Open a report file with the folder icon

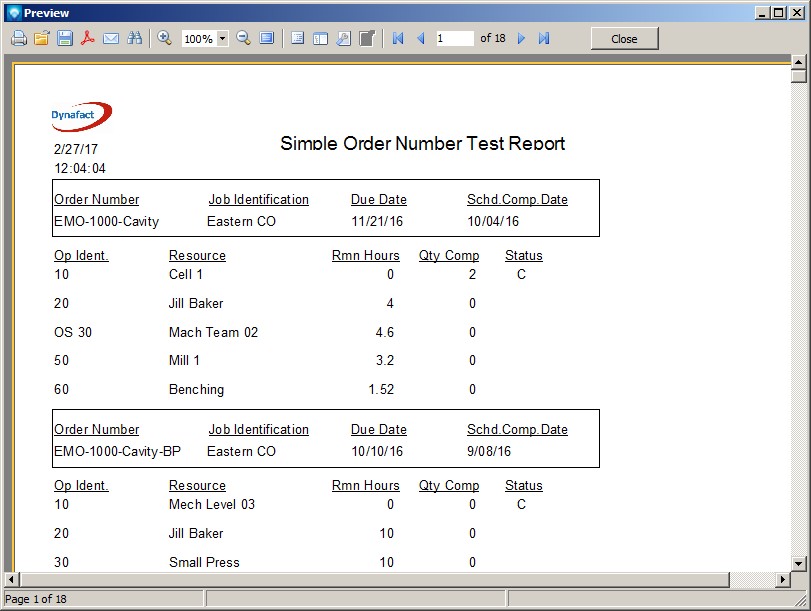point(41,38)
